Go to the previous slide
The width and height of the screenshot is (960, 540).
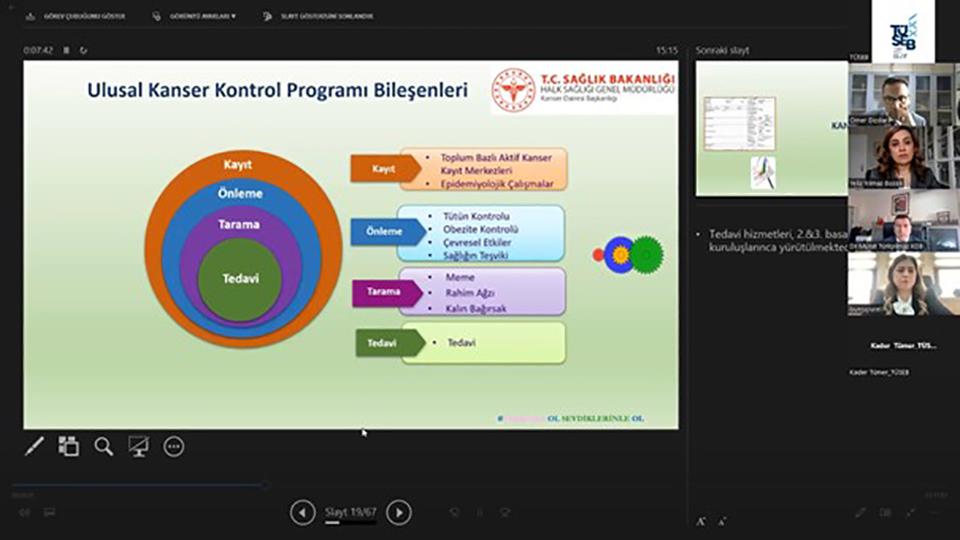pyautogui.click(x=302, y=513)
